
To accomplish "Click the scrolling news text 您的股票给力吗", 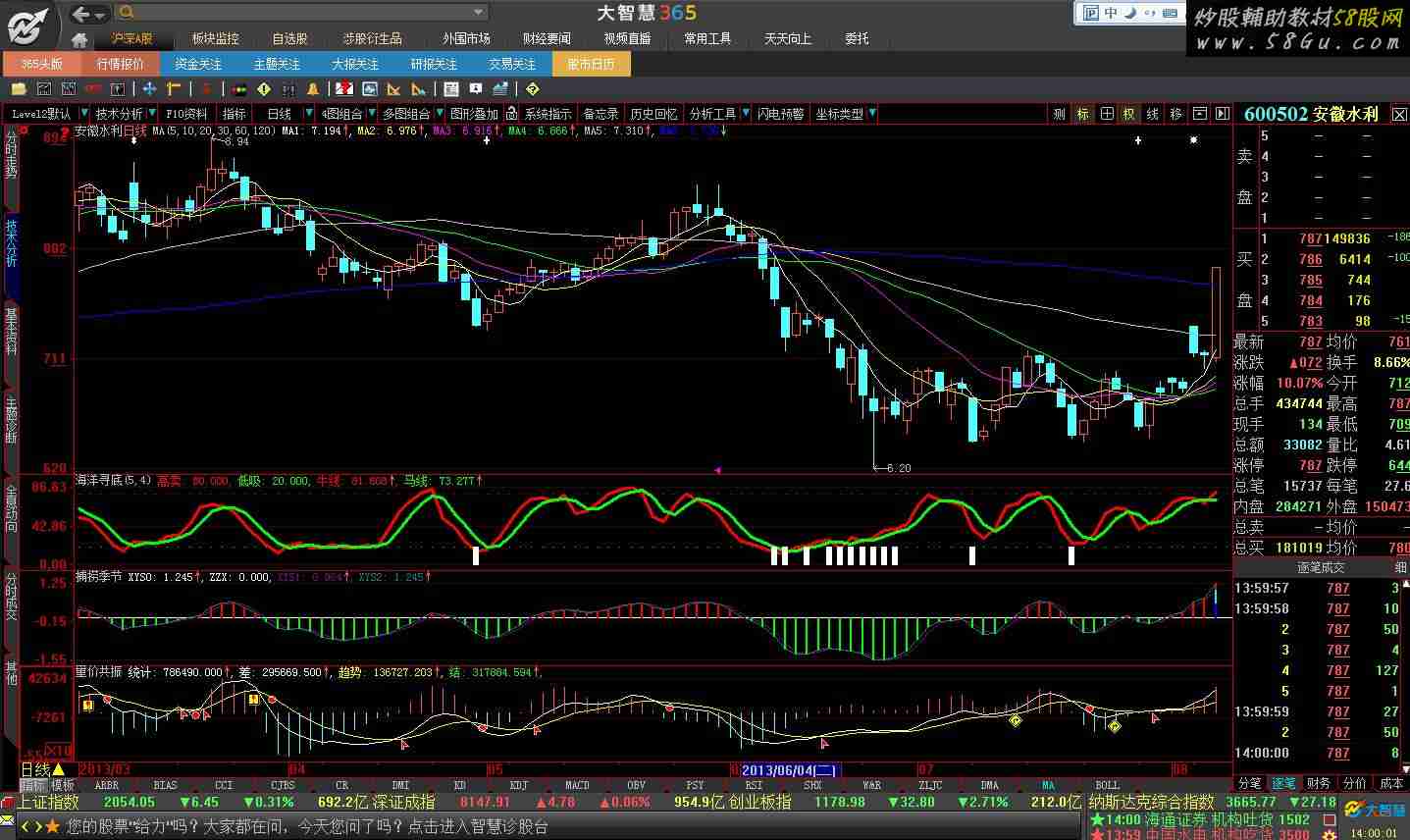I will point(307,827).
